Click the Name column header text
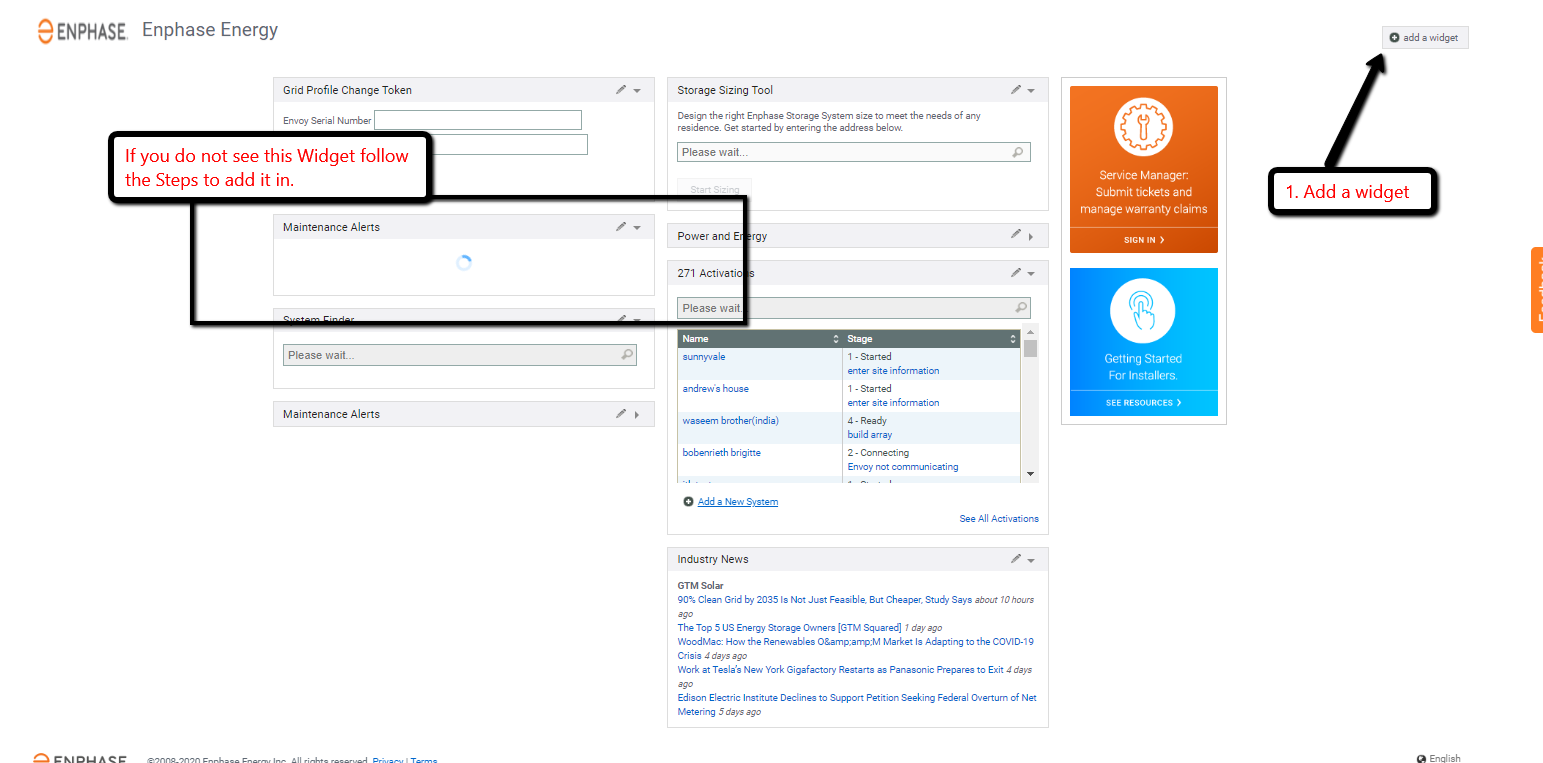Image resolution: width=1543 pixels, height=763 pixels. 695,339
